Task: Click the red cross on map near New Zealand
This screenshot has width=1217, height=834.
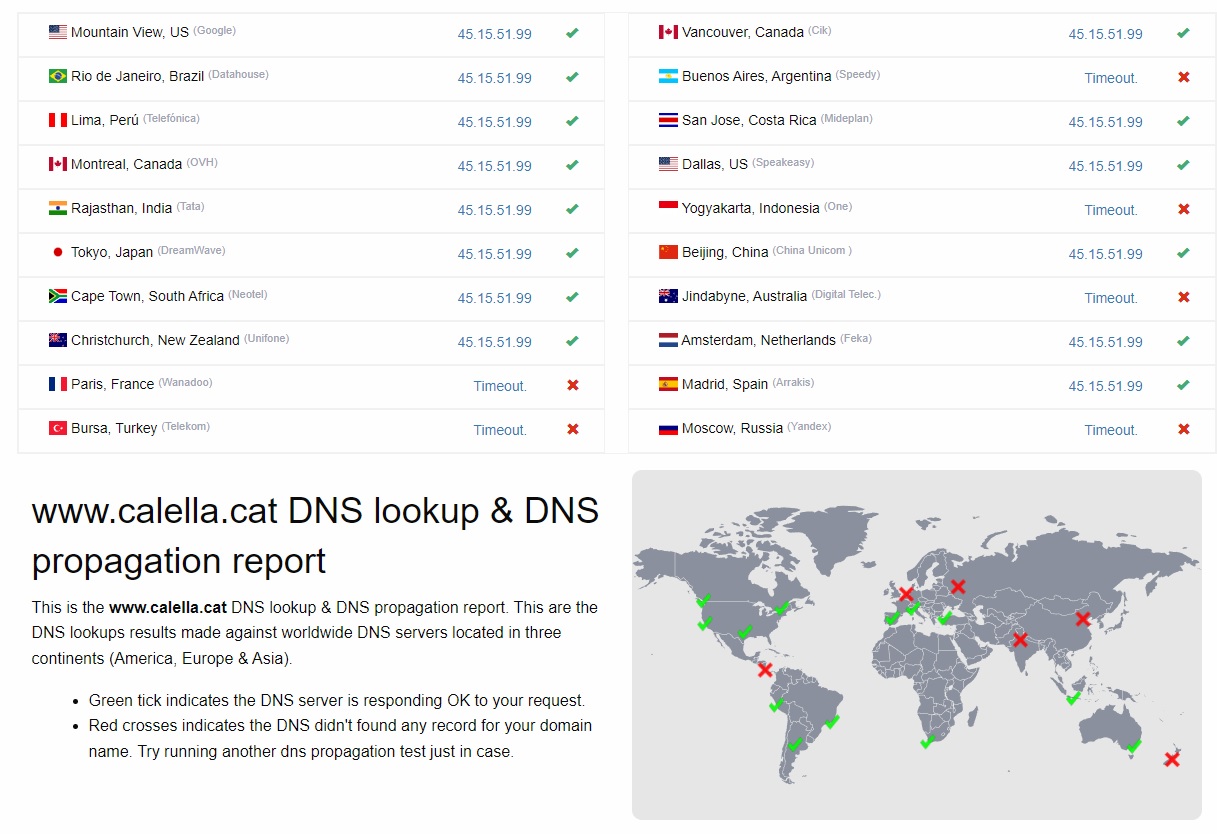Action: coord(1172,760)
